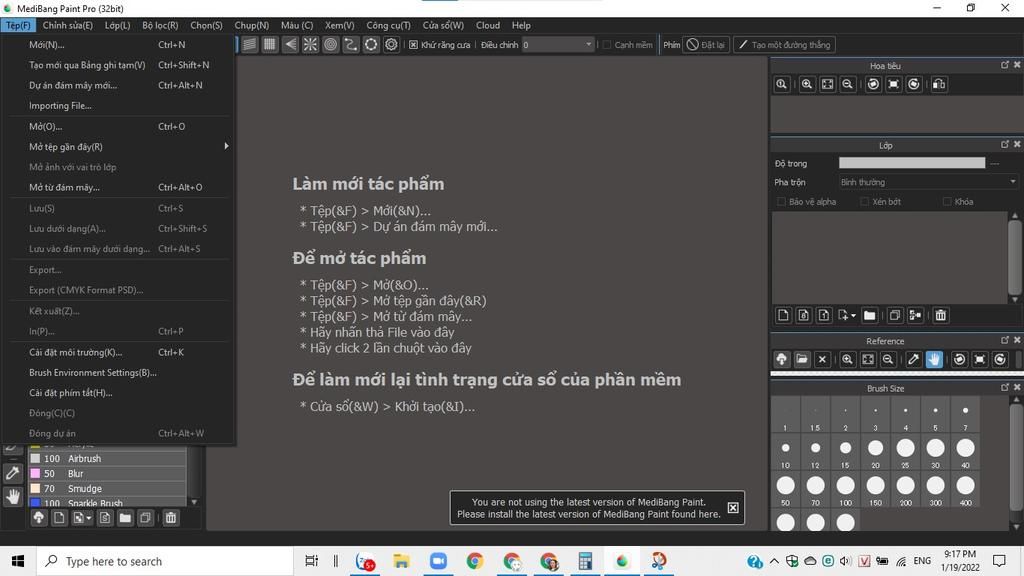Click the Navigator zoom 100% magnifier icon

tap(782, 84)
